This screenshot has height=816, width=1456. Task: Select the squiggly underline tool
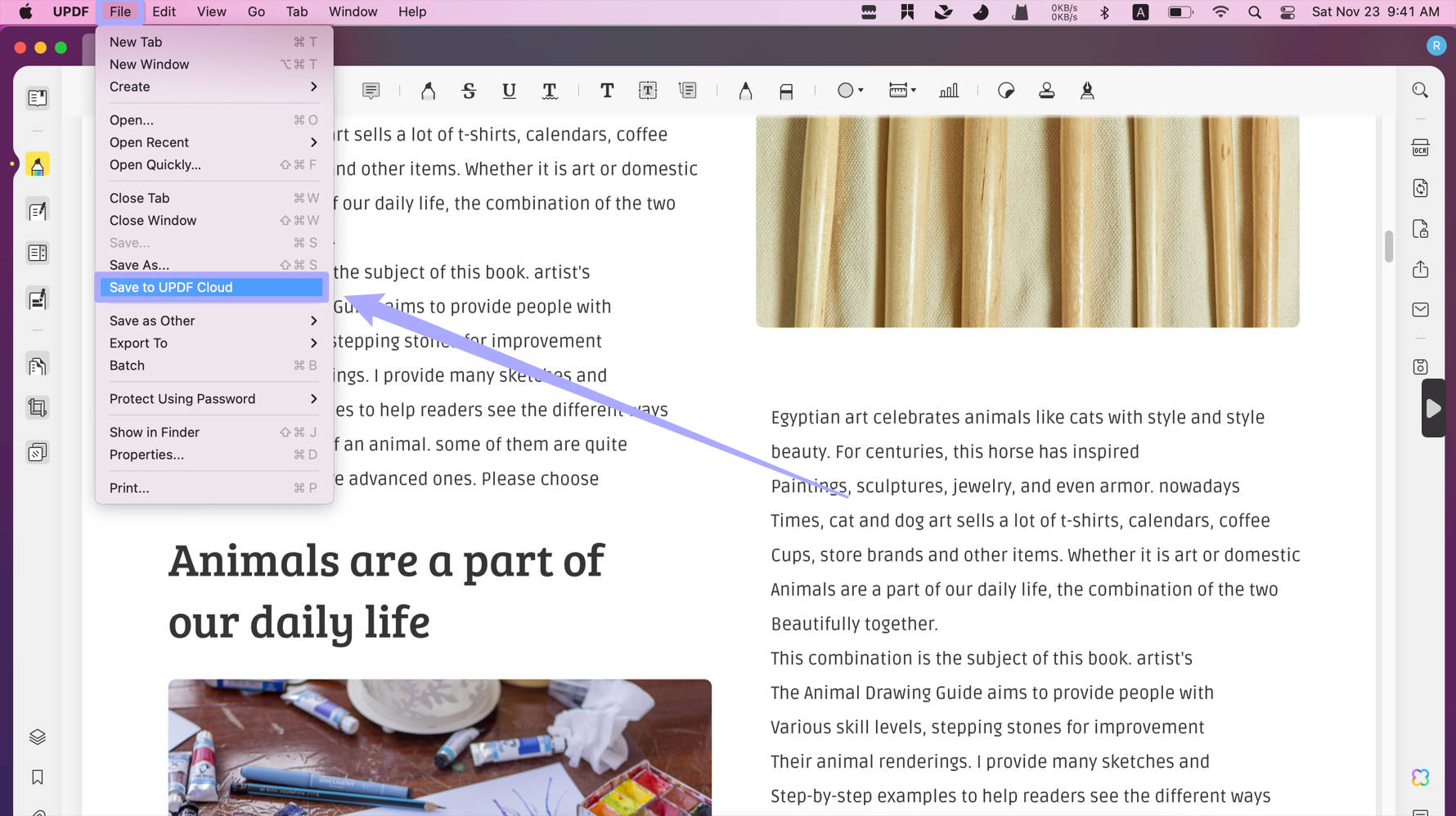click(550, 91)
